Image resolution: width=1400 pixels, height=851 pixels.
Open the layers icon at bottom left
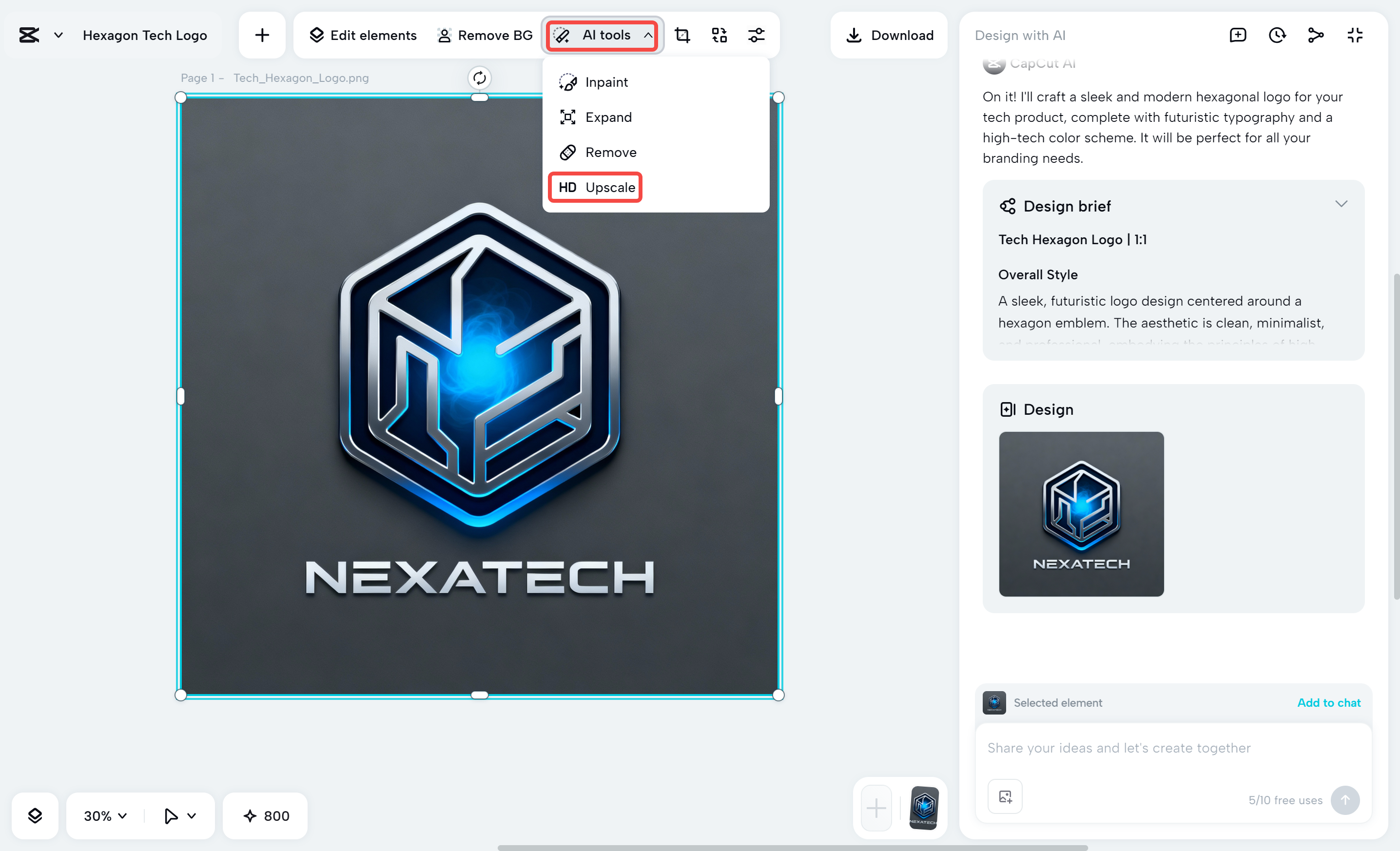coord(35,816)
